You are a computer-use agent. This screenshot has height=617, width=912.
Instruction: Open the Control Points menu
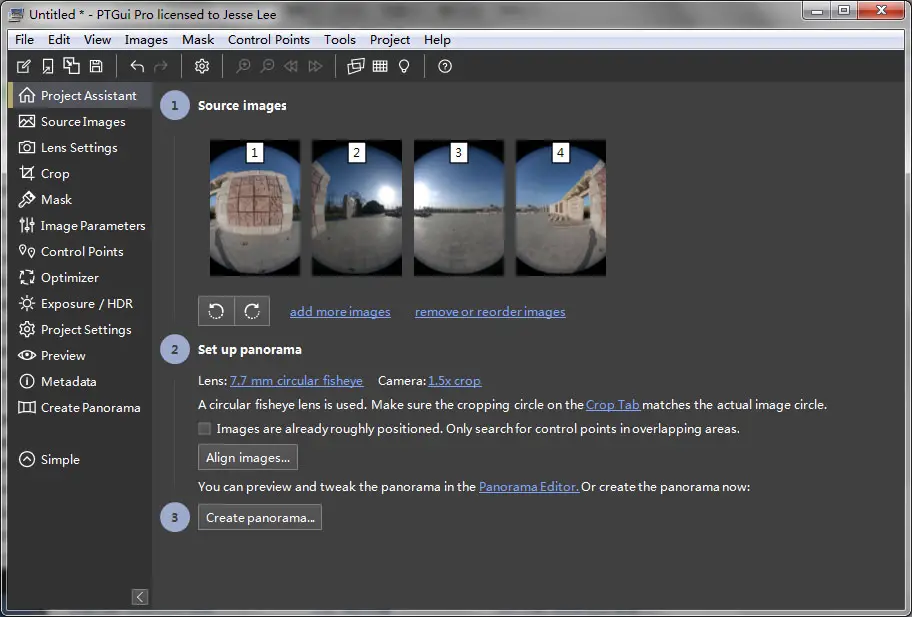click(268, 40)
